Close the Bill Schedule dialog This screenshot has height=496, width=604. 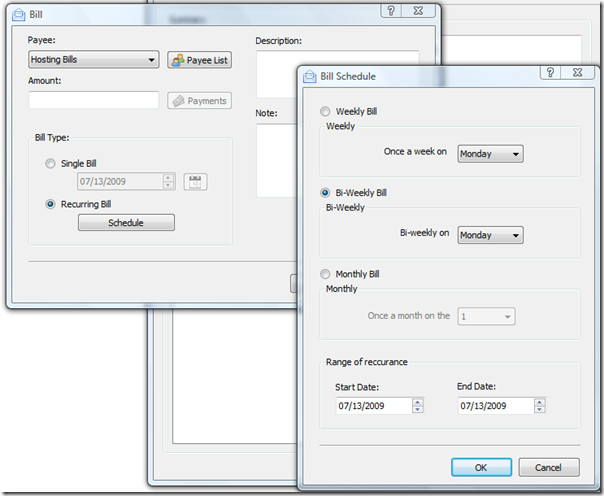coord(578,72)
